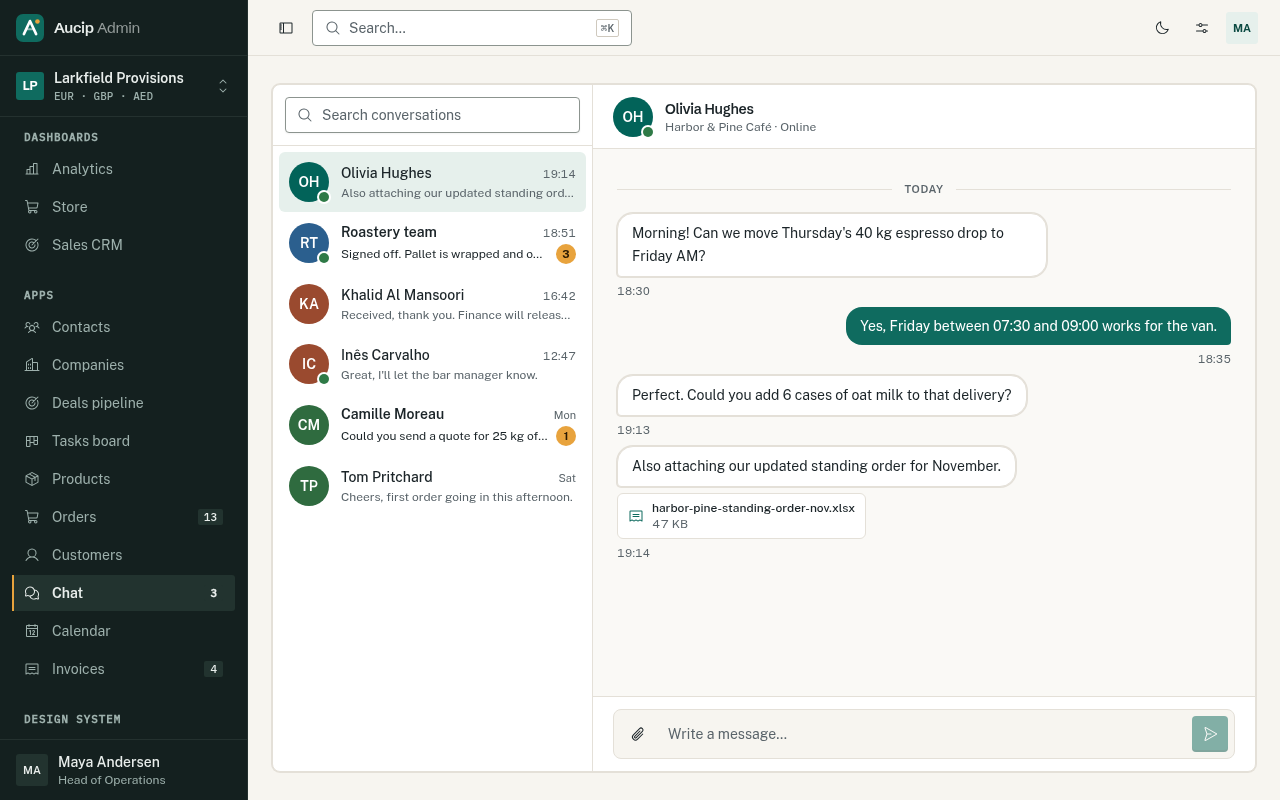Open Analytics dashboard
The width and height of the screenshot is (1280, 800).
(123, 169)
